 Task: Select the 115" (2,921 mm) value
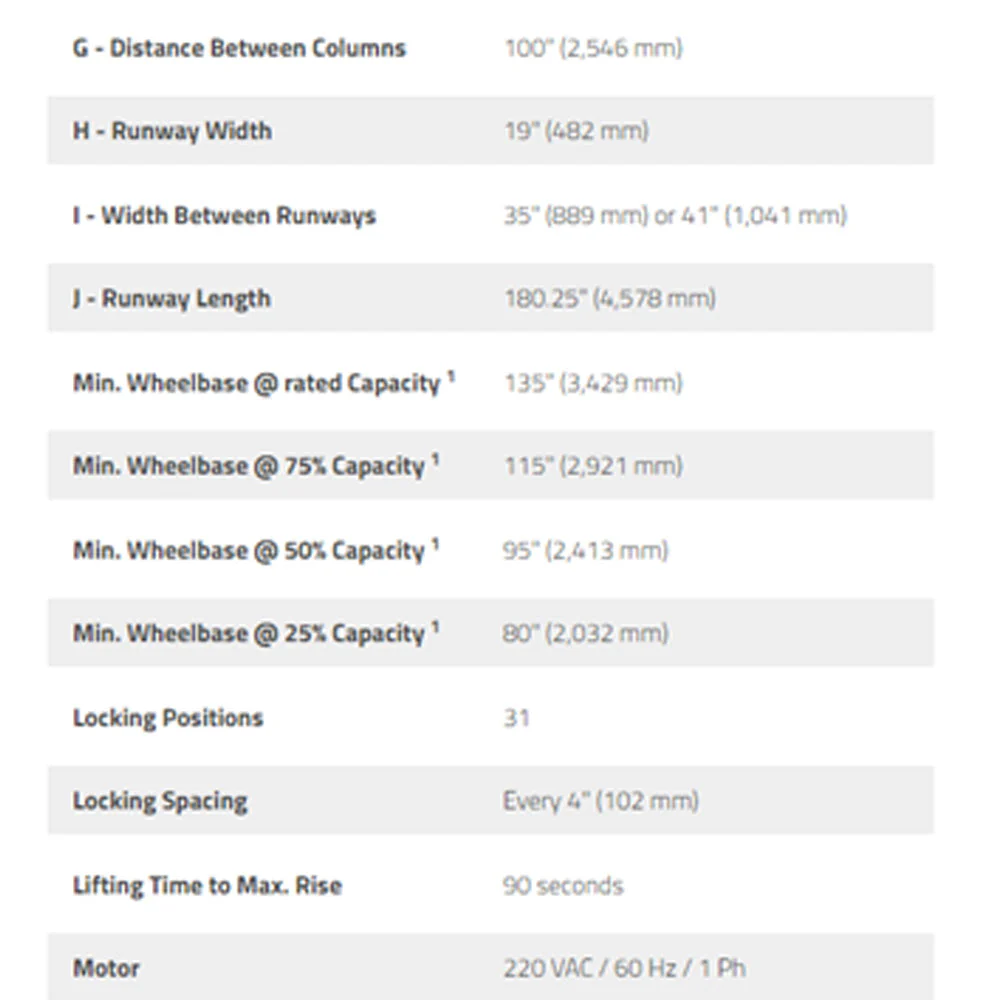point(593,466)
